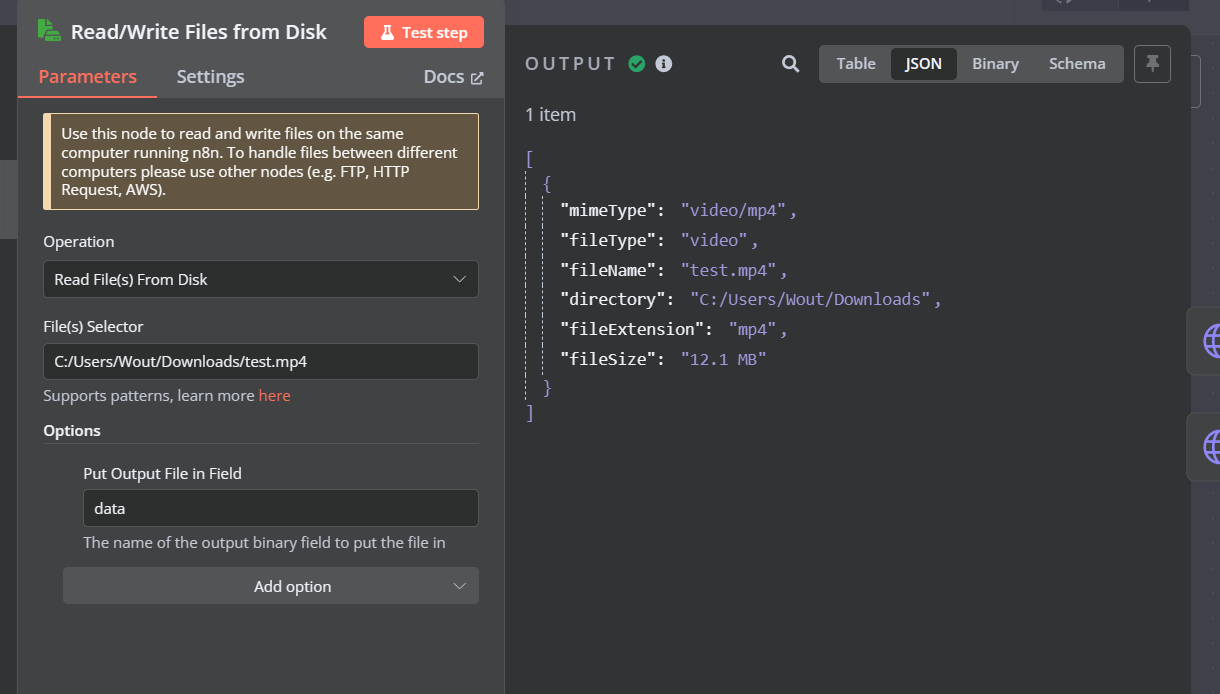
Task: Click the "1 item" count text
Action: pyautogui.click(x=551, y=115)
